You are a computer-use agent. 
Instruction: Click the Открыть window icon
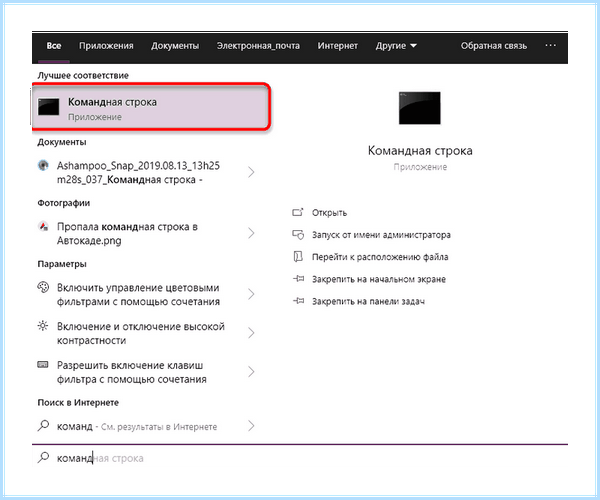point(298,212)
